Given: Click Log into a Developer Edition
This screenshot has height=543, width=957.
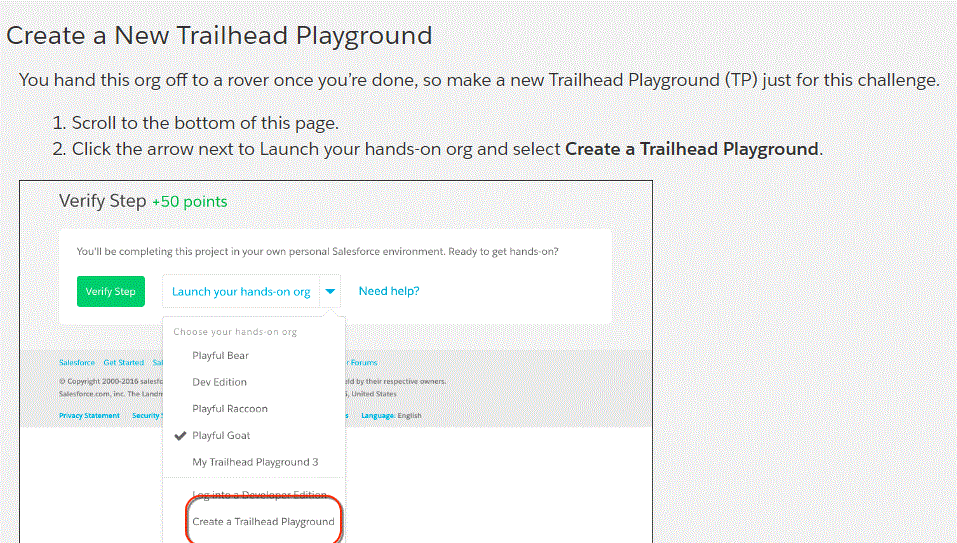Looking at the screenshot, I should 259,495.
